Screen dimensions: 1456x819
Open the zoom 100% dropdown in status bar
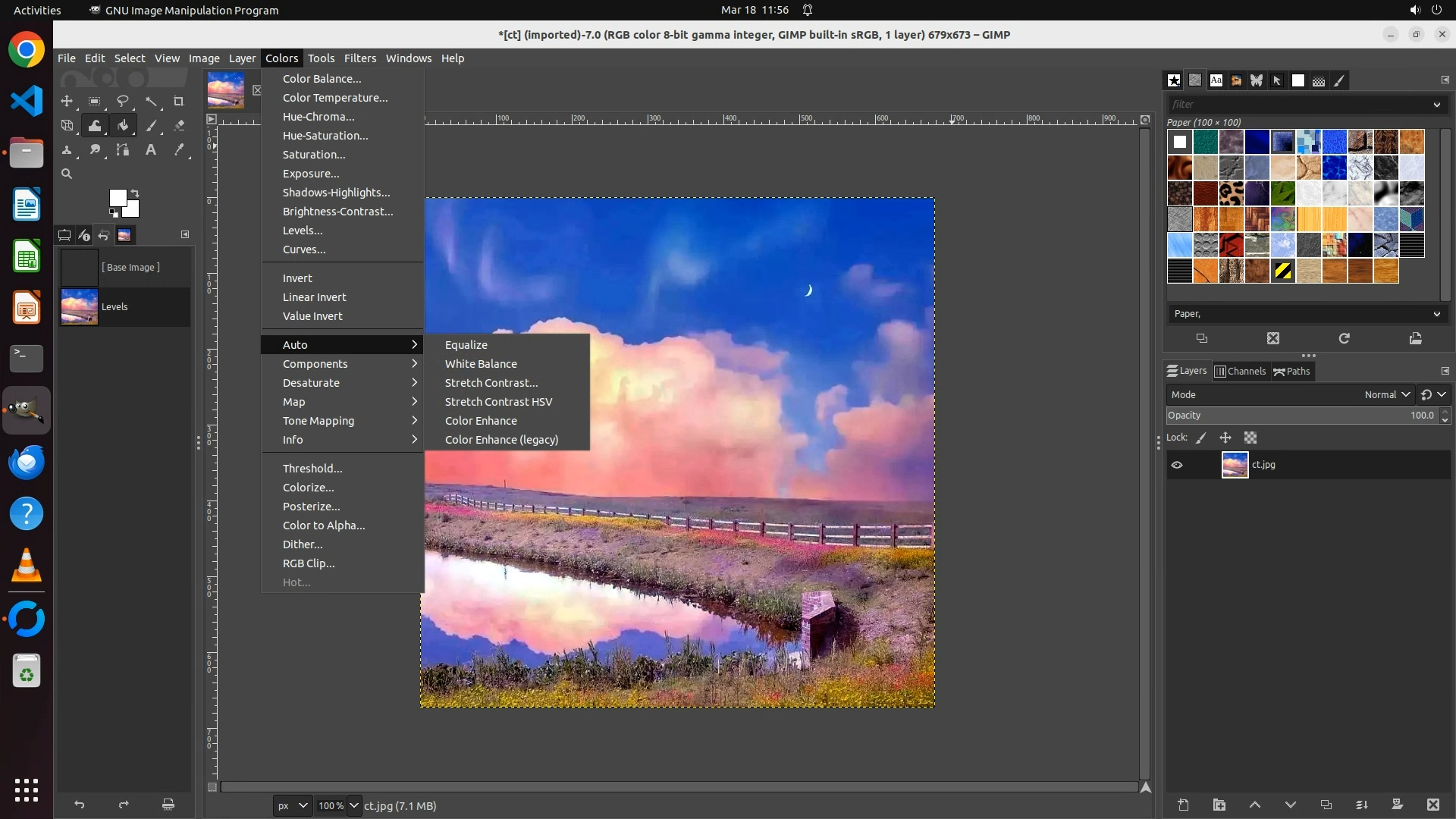[x=353, y=805]
